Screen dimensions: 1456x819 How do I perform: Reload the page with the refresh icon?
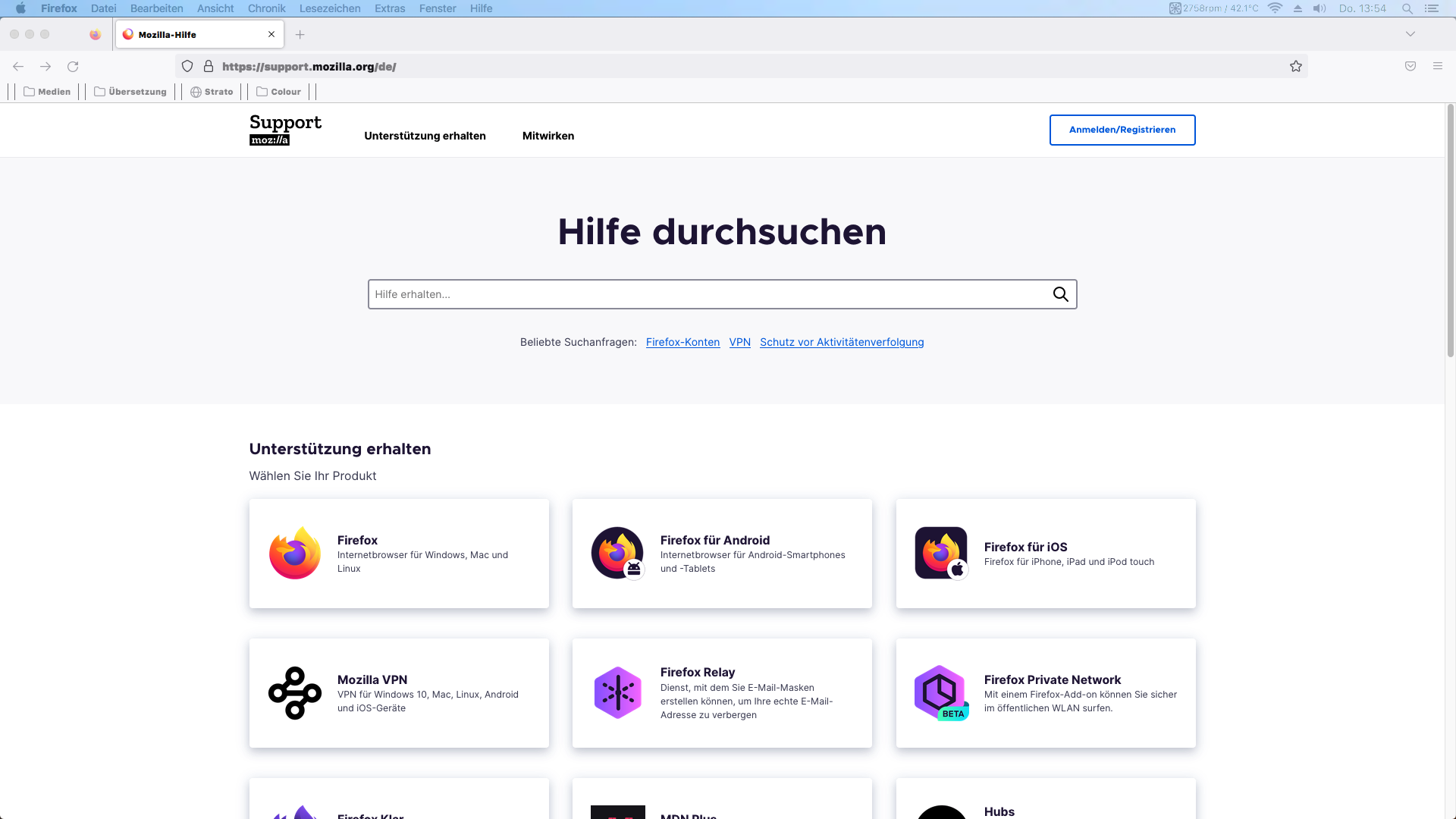point(73,67)
